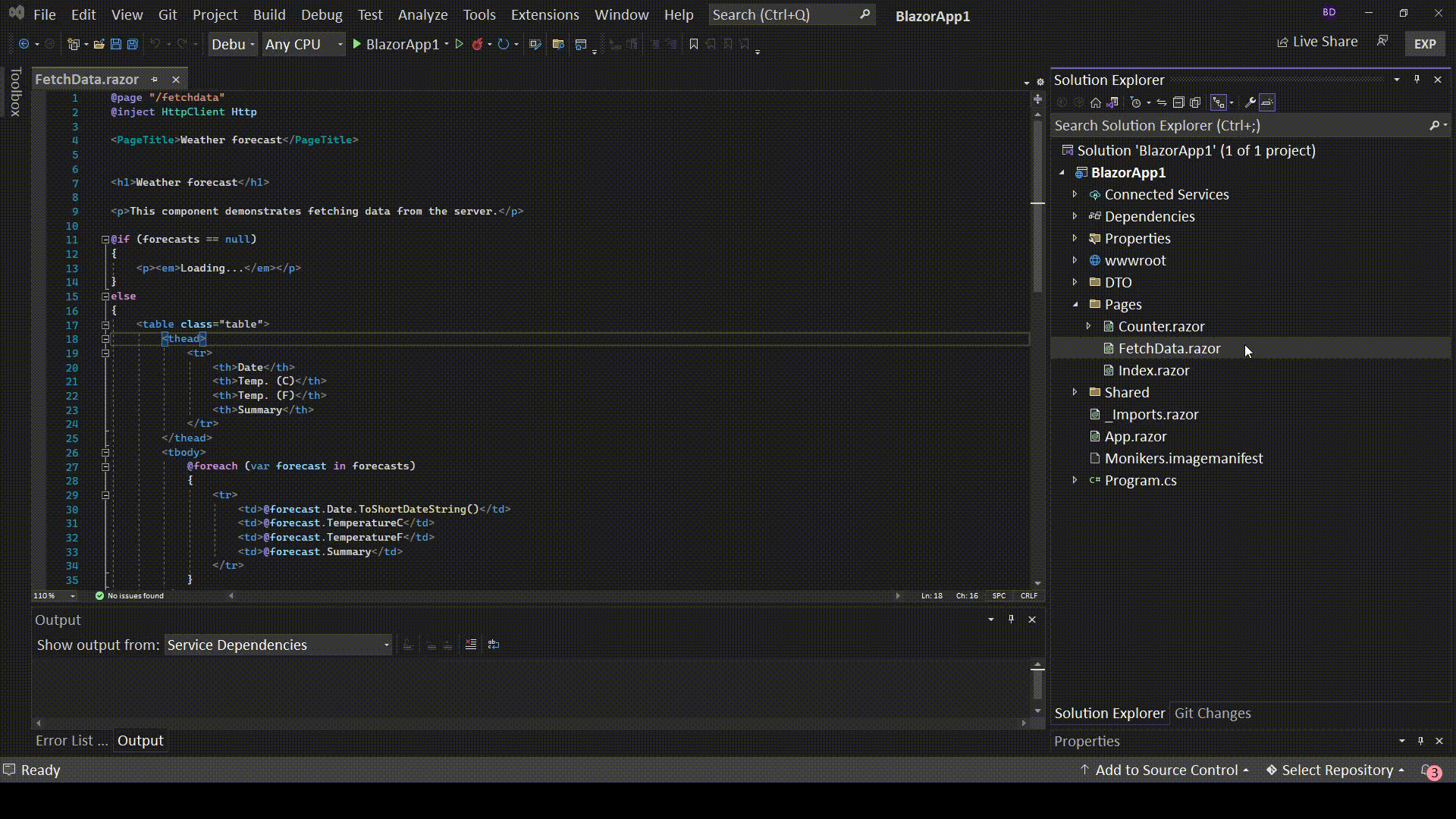The width and height of the screenshot is (1456, 819).
Task: Click No issues found status bar item
Action: click(130, 595)
